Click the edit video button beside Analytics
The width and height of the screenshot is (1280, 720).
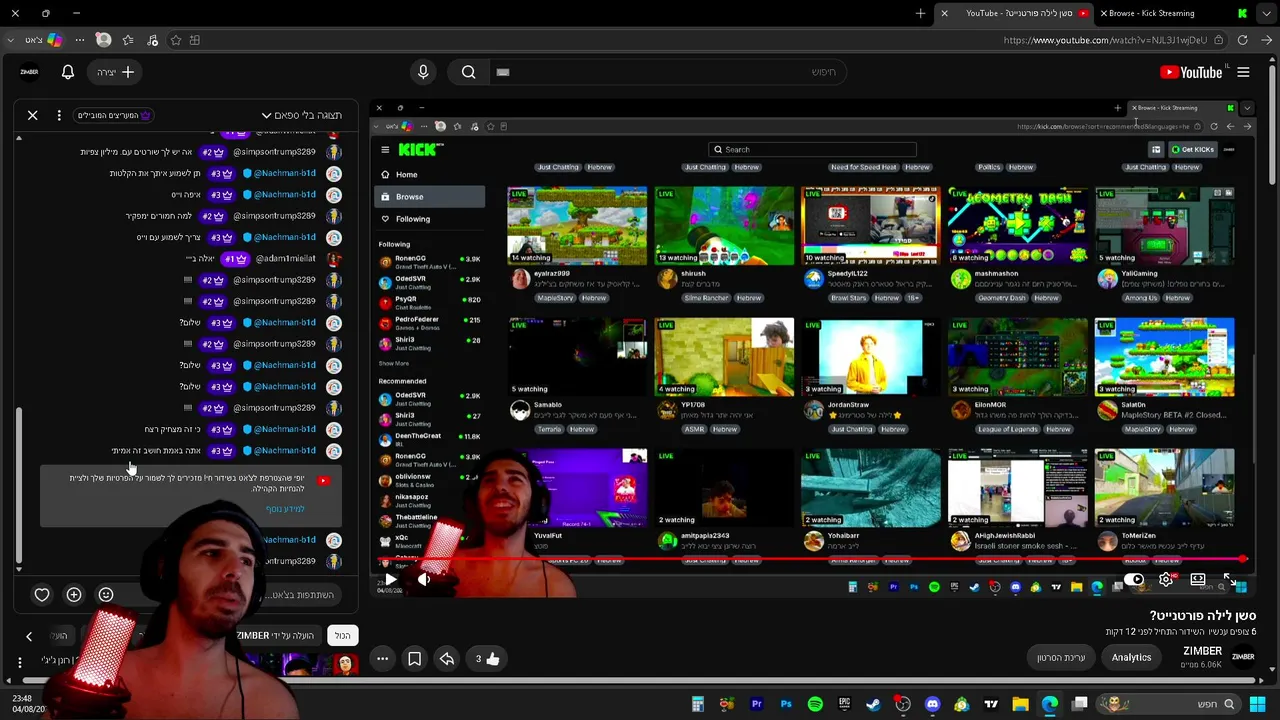tap(1061, 657)
